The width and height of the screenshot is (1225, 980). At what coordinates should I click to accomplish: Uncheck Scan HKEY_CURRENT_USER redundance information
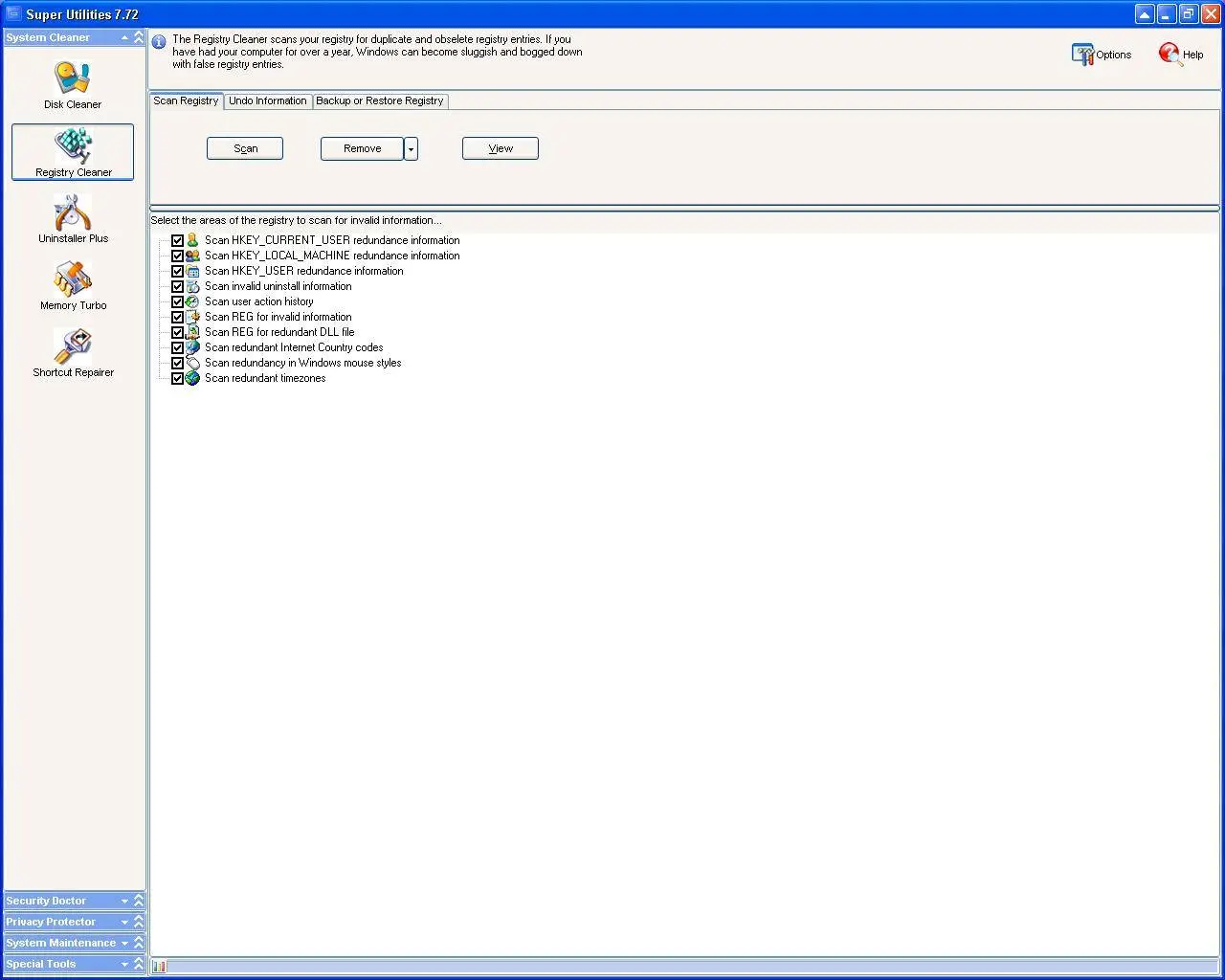[x=177, y=240]
